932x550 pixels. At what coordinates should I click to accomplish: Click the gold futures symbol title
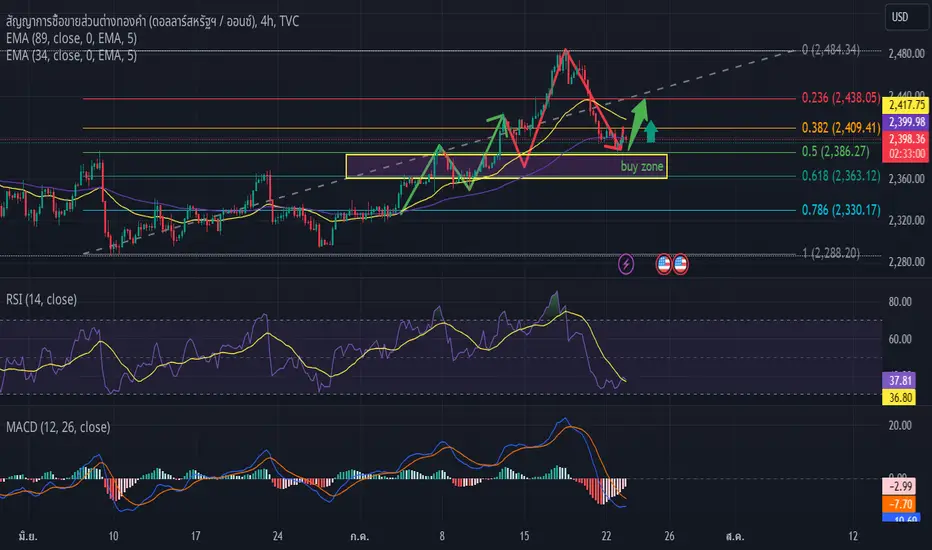click(x=153, y=21)
